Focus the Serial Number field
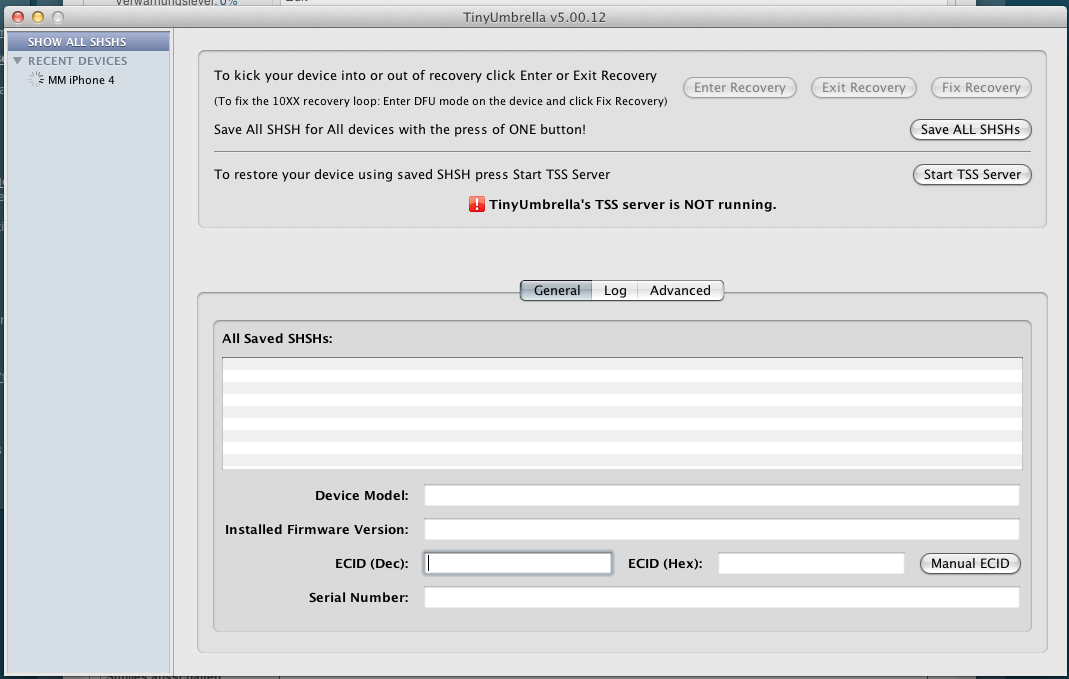Screen dimensions: 1069x679 [721, 597]
